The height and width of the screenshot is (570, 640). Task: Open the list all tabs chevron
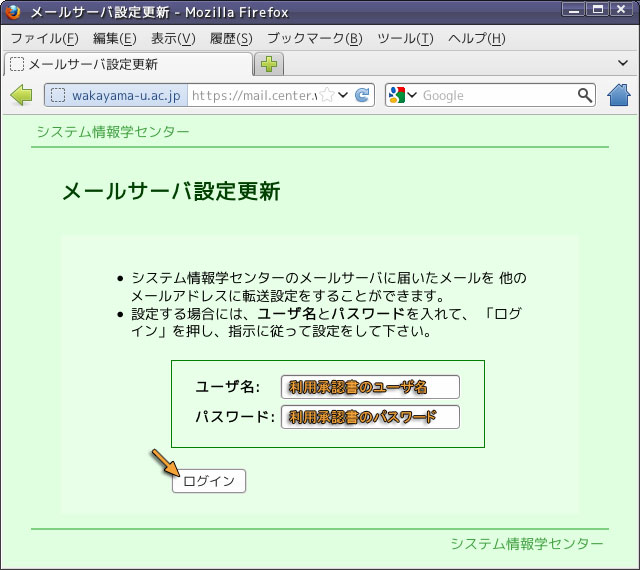click(623, 63)
